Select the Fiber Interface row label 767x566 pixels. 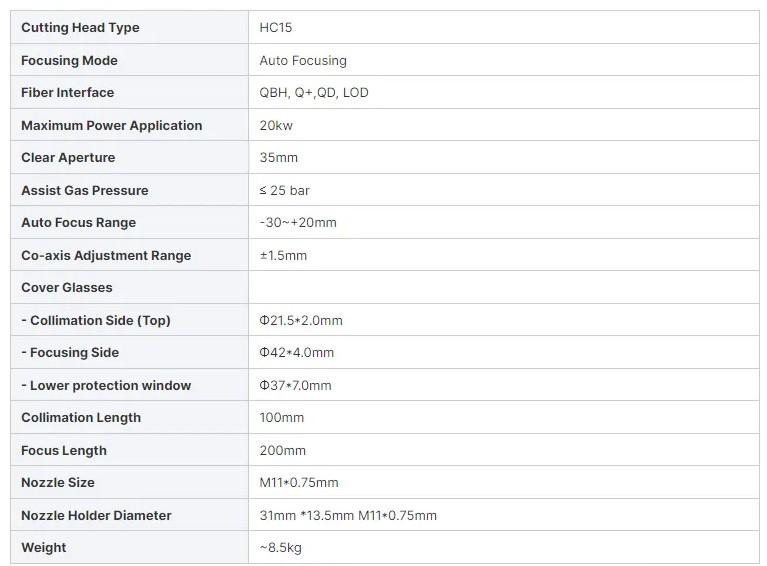(68, 92)
